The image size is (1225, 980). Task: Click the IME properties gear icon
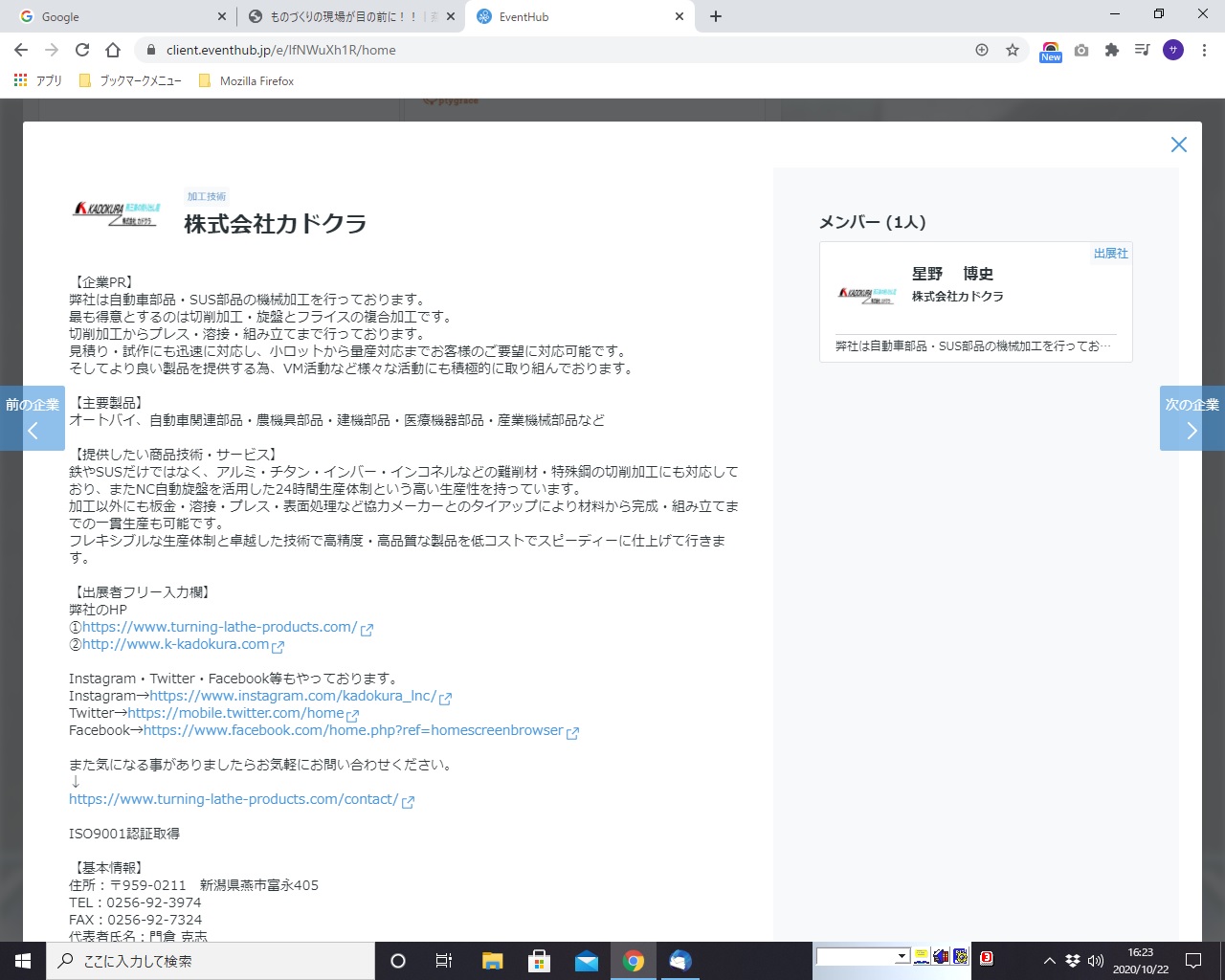coord(960,956)
